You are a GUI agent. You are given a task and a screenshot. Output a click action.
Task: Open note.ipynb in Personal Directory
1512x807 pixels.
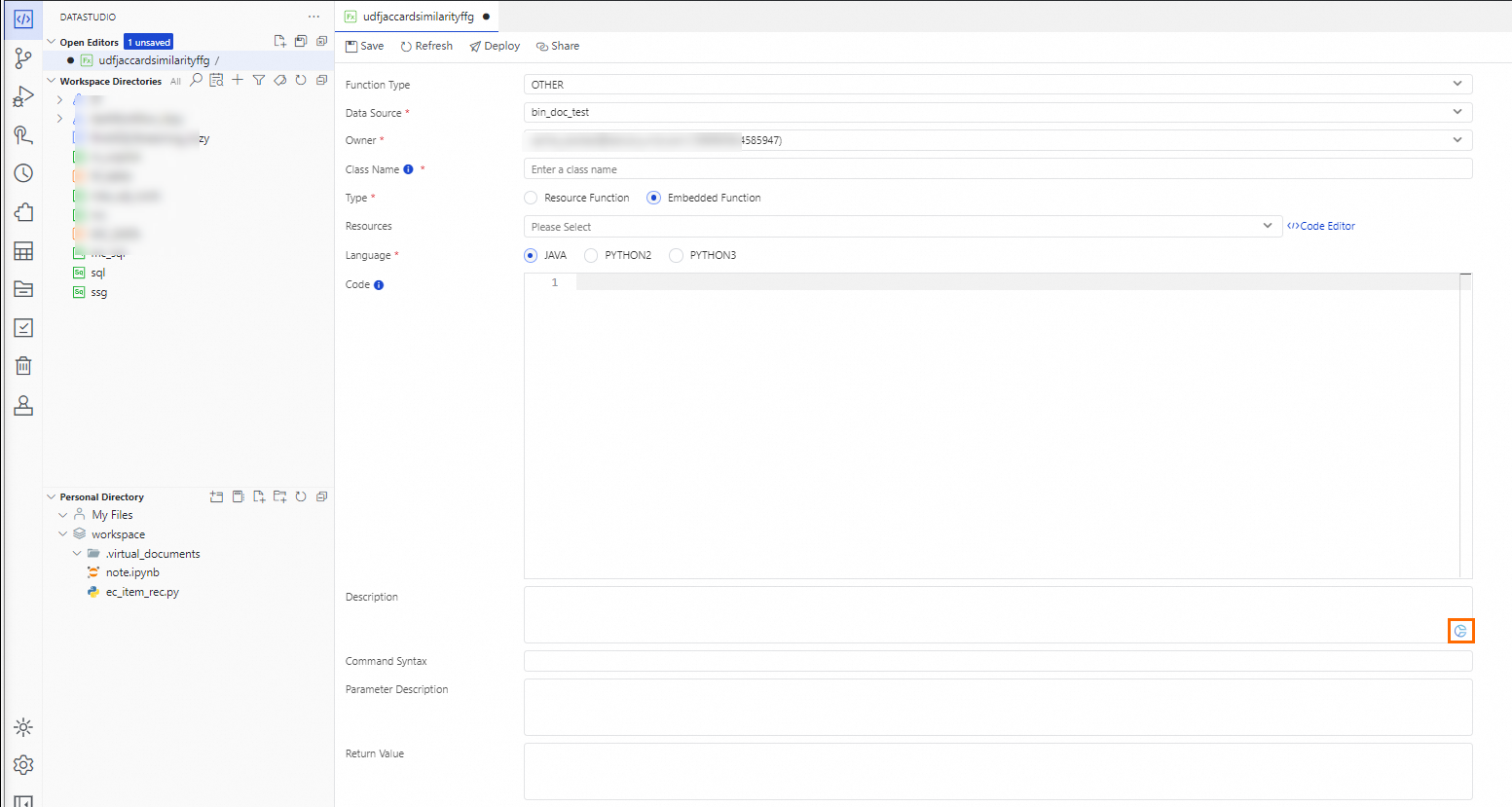pyautogui.click(x=132, y=572)
